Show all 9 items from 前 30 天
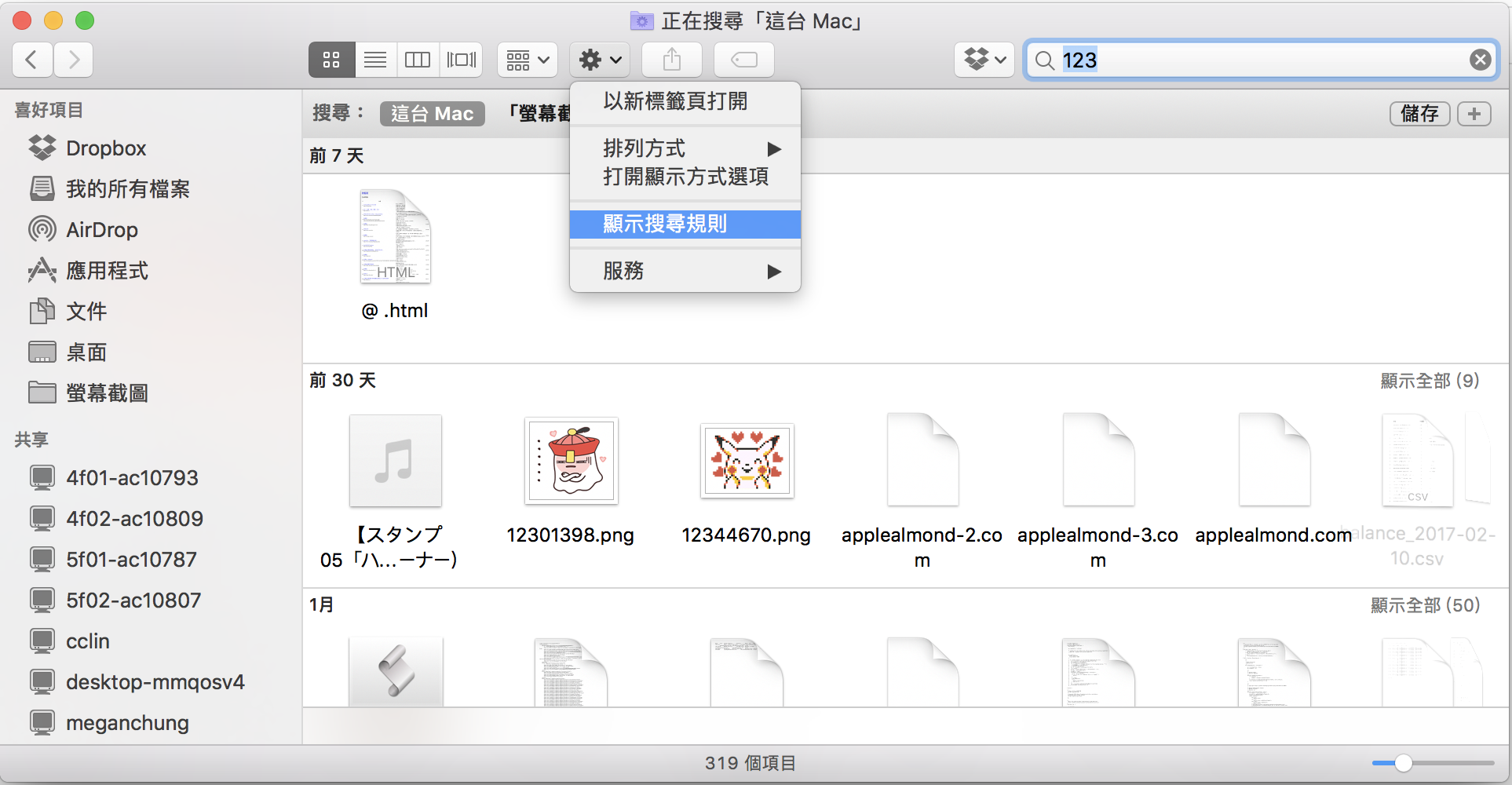Image resolution: width=1512 pixels, height=785 pixels. click(x=1430, y=381)
